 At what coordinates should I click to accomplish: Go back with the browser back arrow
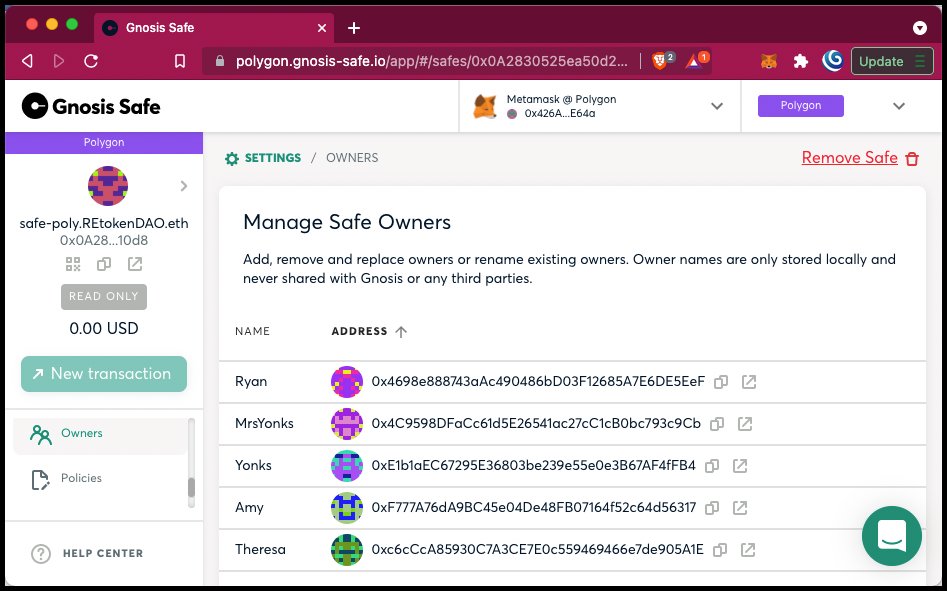point(27,61)
